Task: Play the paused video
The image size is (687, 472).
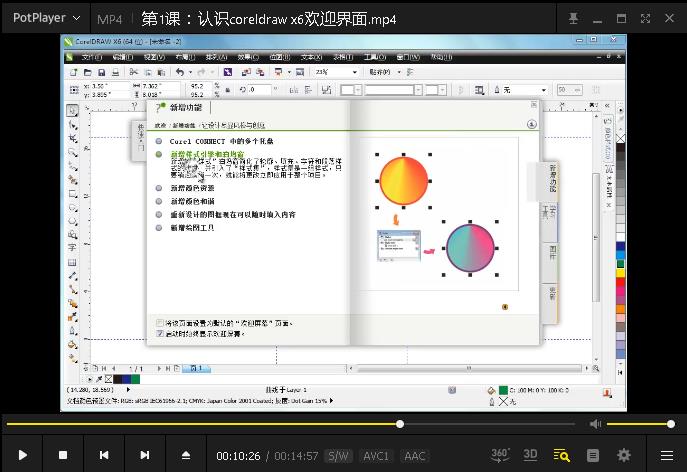Action: click(x=23, y=455)
